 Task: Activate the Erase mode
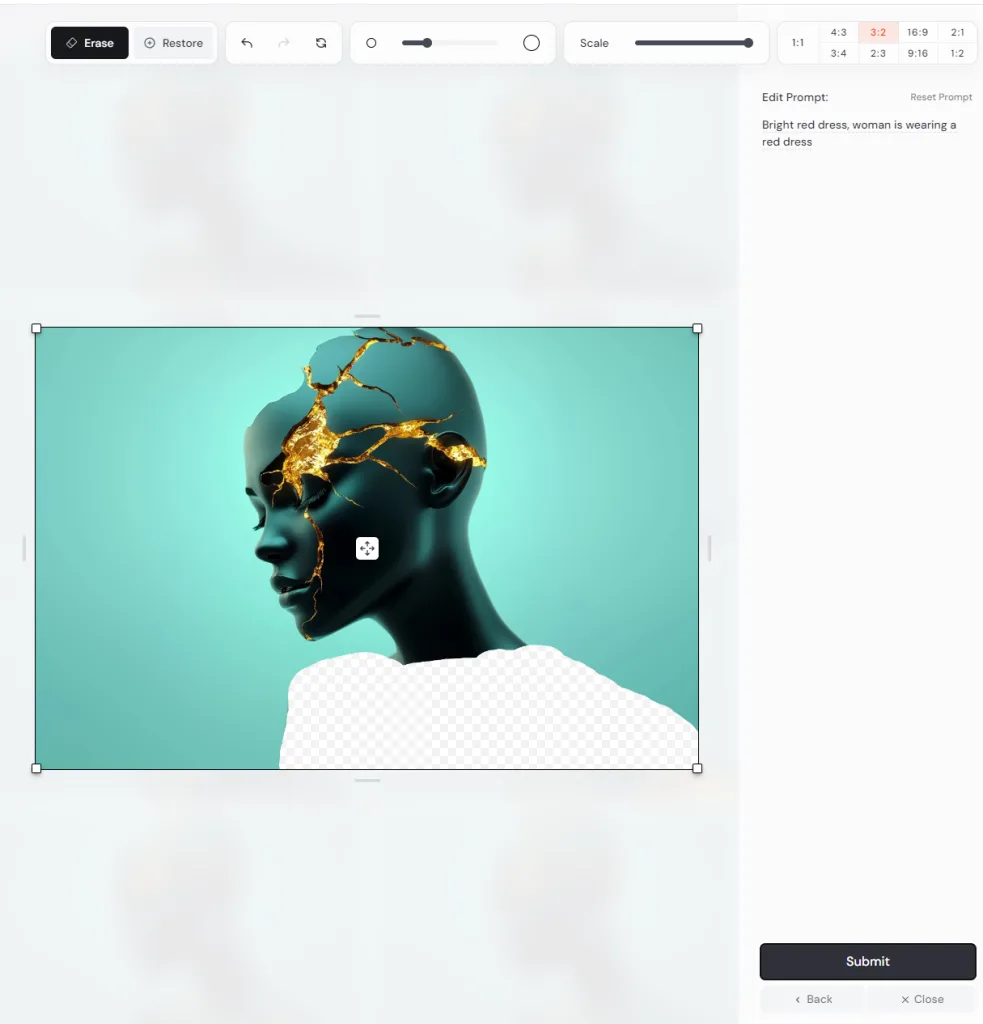point(90,43)
